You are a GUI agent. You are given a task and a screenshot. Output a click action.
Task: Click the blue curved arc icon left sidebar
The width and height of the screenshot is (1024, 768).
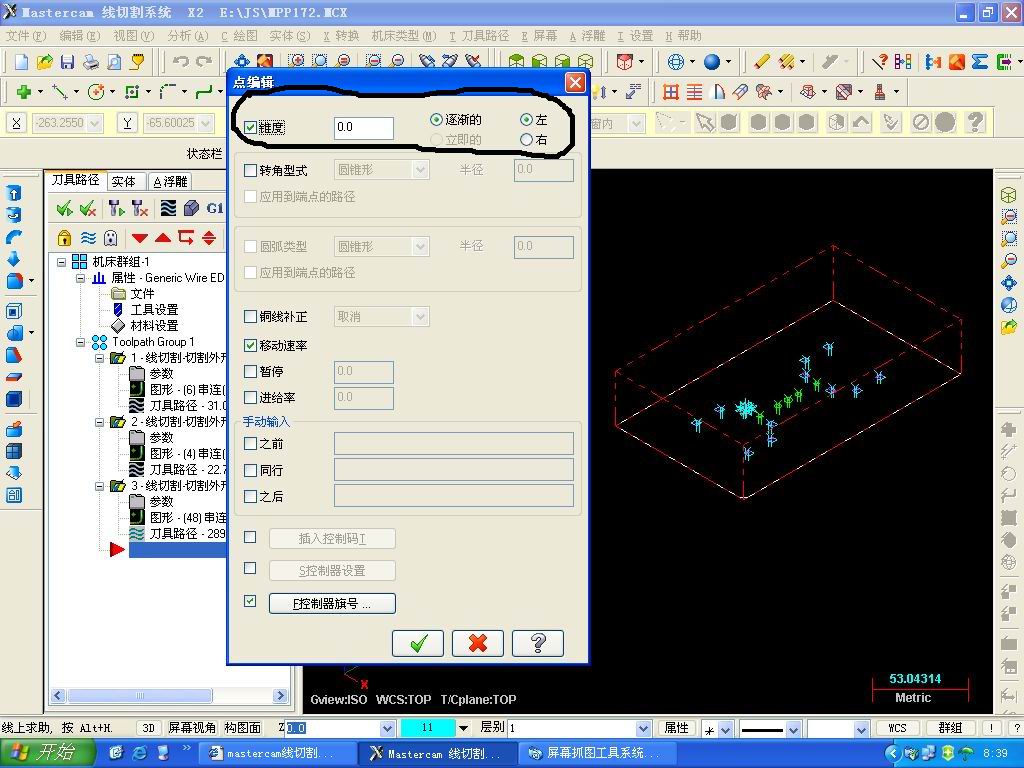(x=14, y=237)
